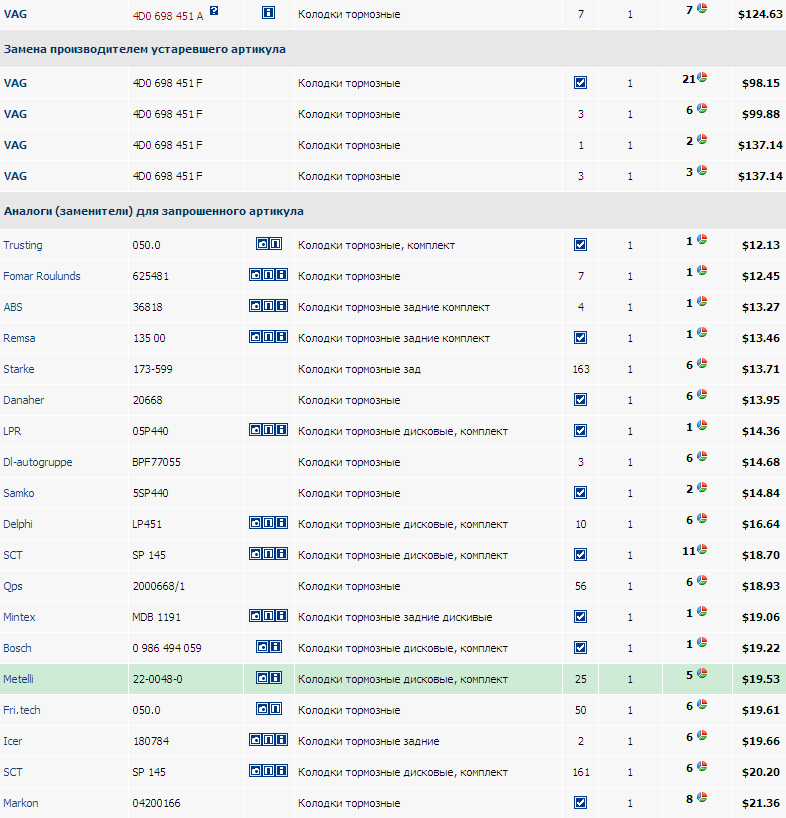Click the П icon in the ABS 36818 row
Screen dimensions: 786x818
269,306
